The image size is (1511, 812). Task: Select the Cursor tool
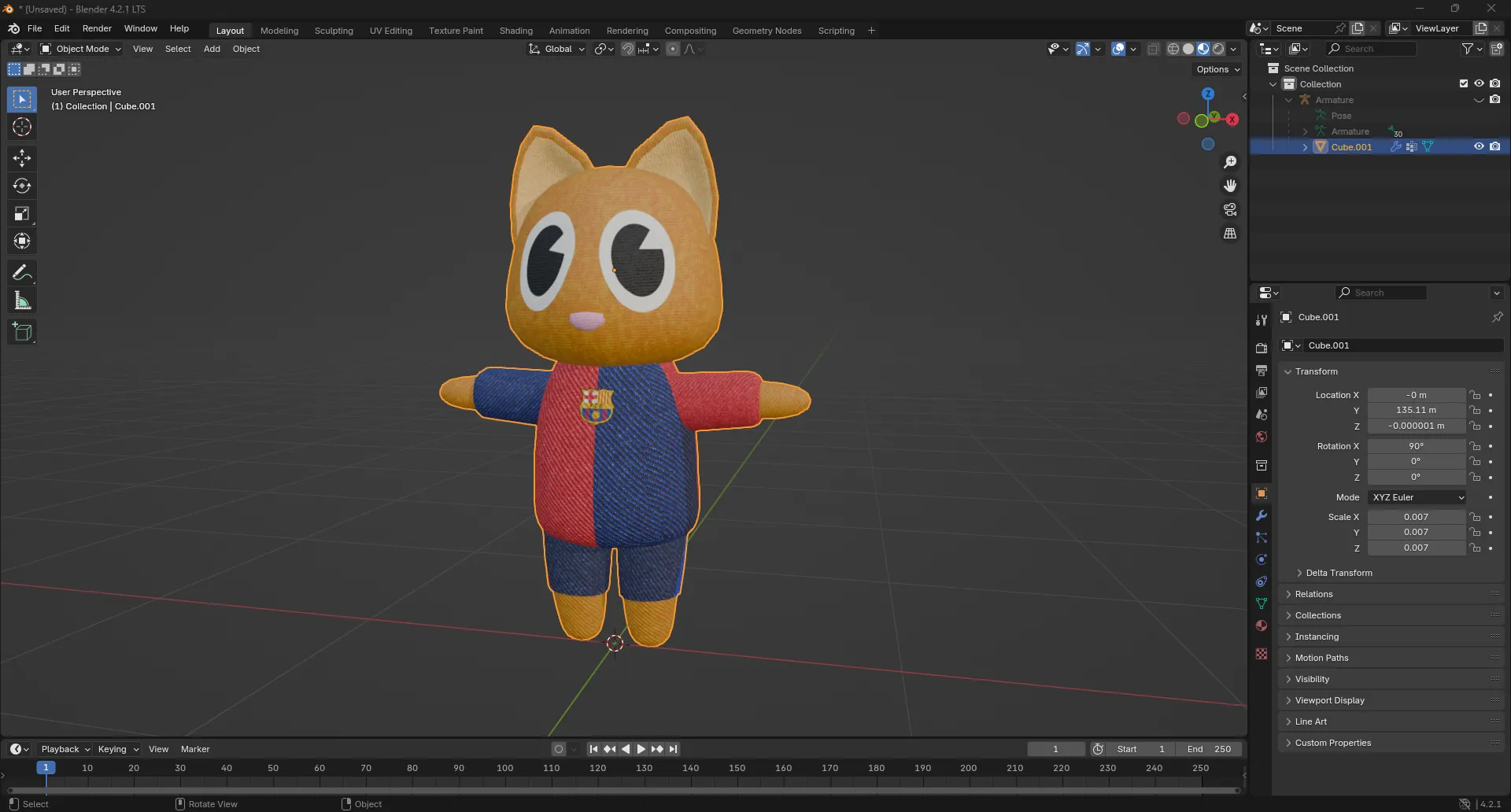22,127
